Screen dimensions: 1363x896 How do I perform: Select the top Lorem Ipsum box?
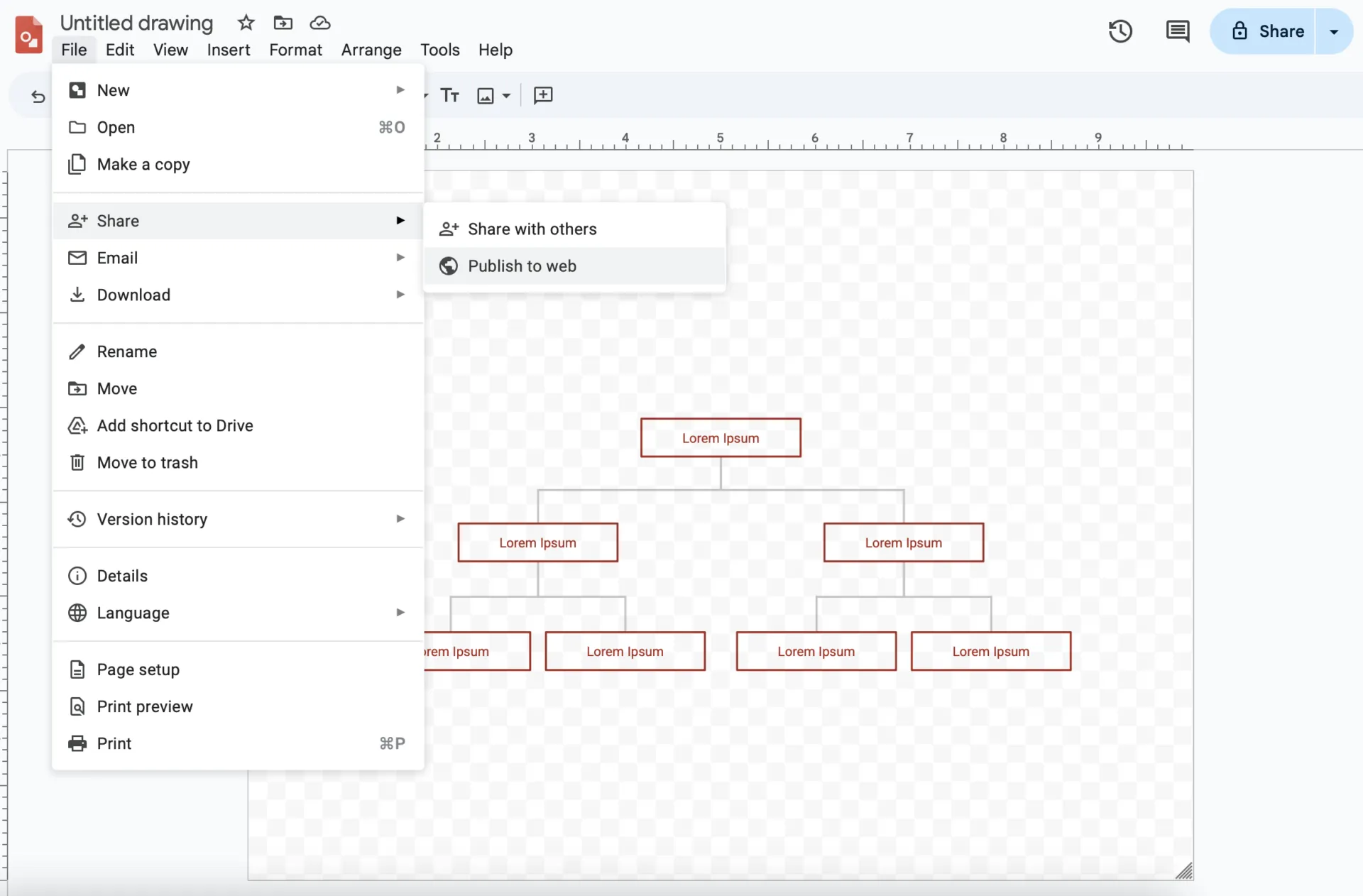721,437
